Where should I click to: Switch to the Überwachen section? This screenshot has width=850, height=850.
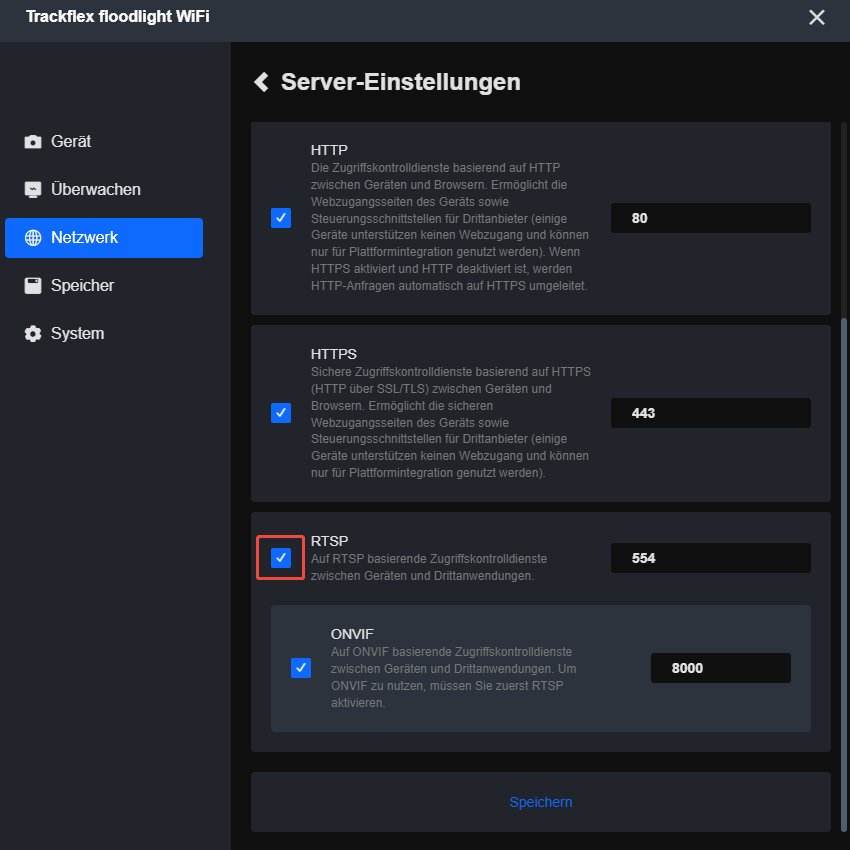[104, 190]
